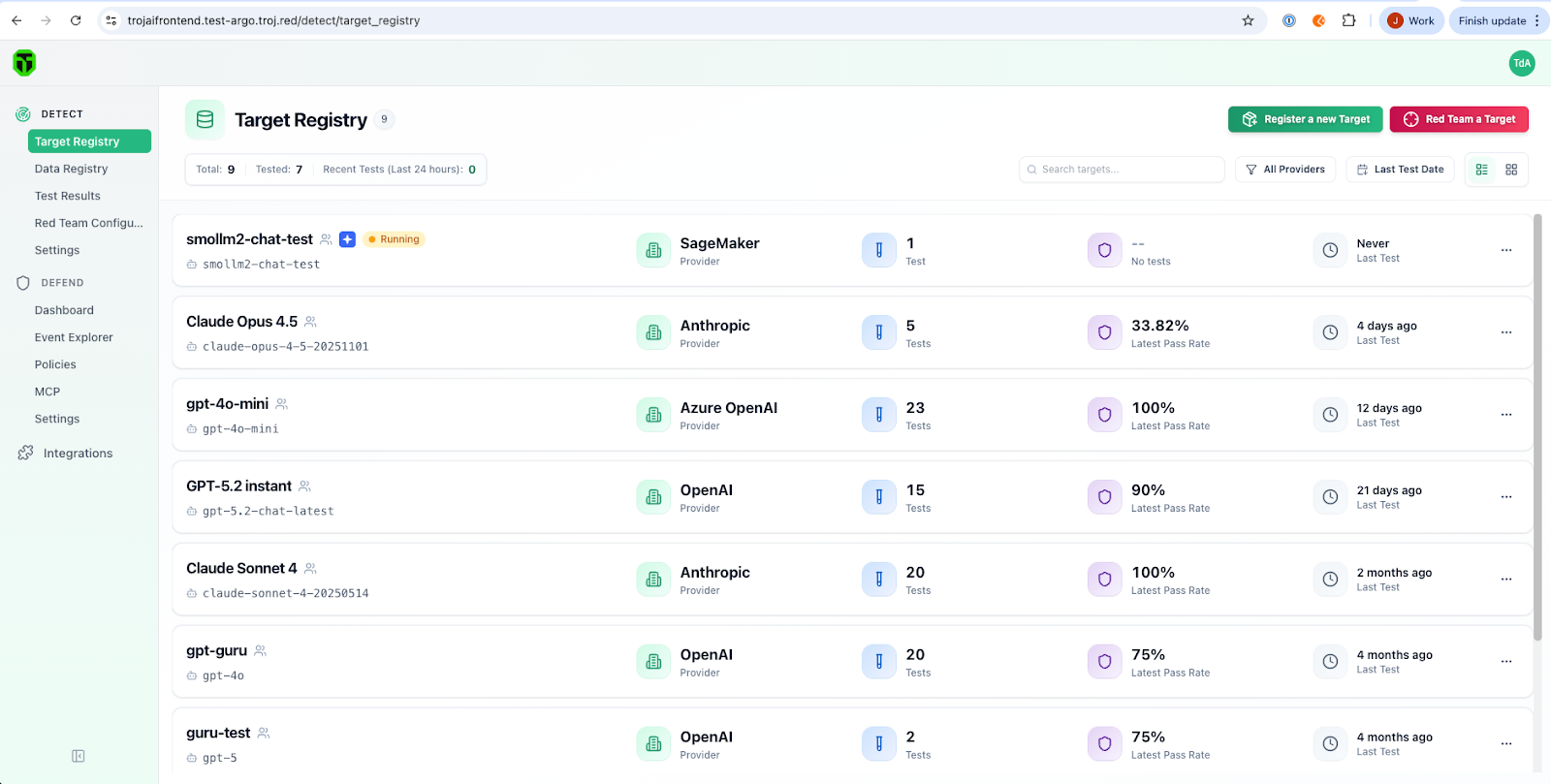Switch to list view layout
1551x784 pixels.
[1481, 170]
